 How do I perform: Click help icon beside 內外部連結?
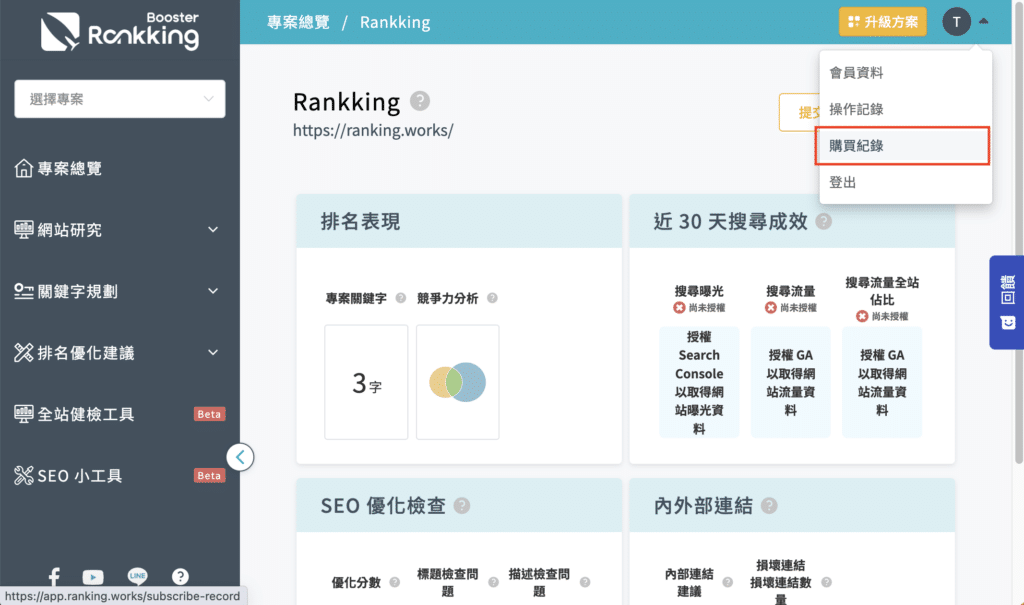(769, 506)
